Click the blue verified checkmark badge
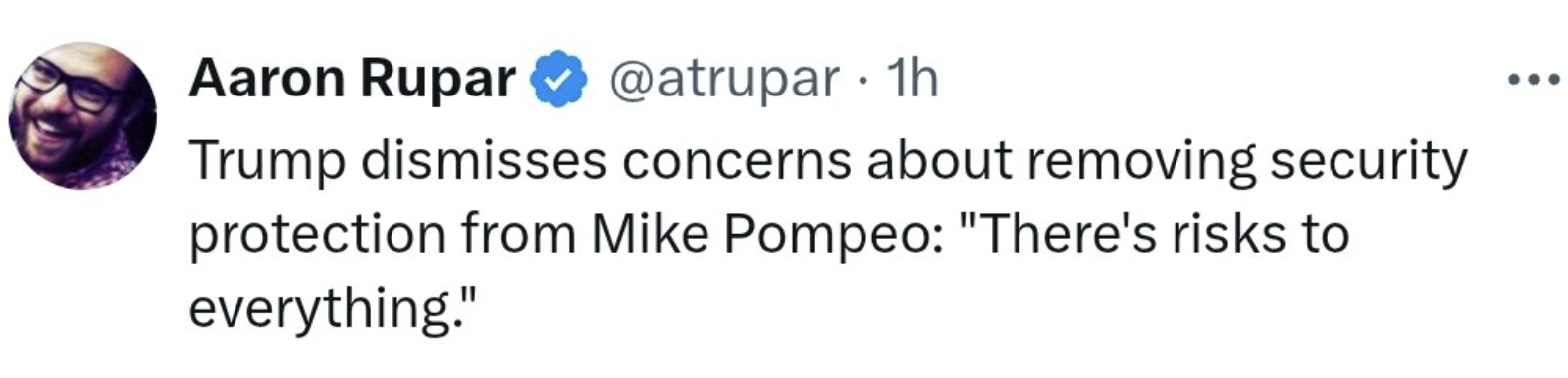Screen dimensions: 1568x378 tap(561, 79)
